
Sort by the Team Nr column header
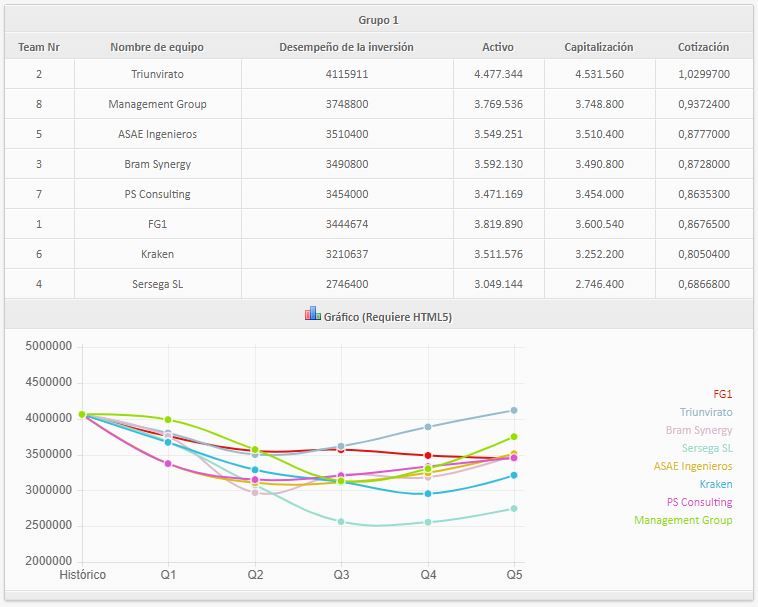(39, 47)
